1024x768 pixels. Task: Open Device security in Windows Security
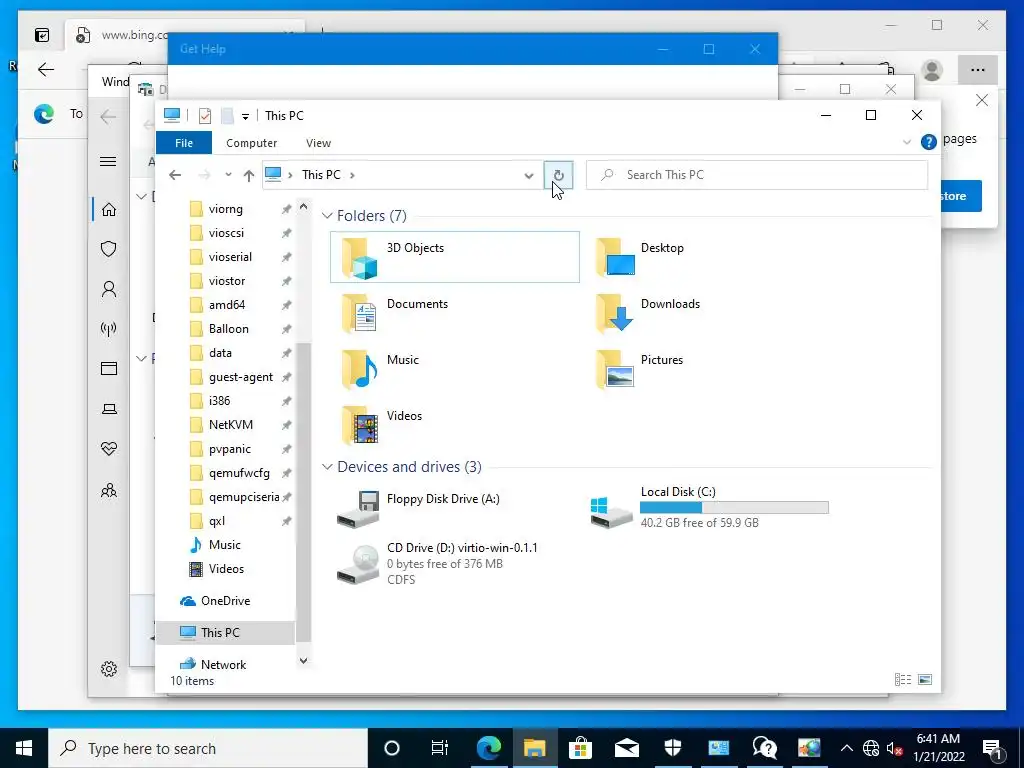click(x=109, y=409)
